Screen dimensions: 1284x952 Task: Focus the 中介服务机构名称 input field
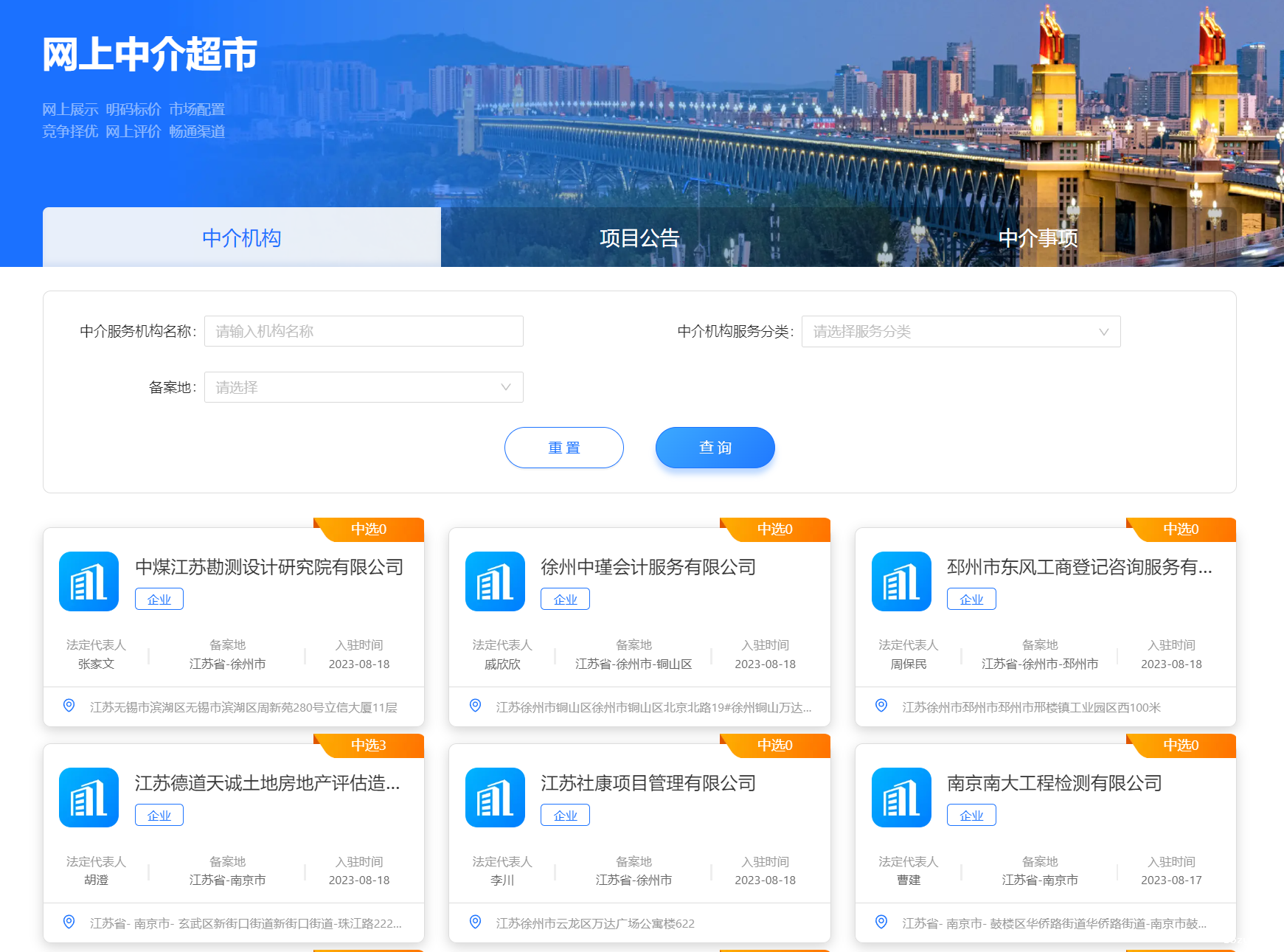point(363,331)
